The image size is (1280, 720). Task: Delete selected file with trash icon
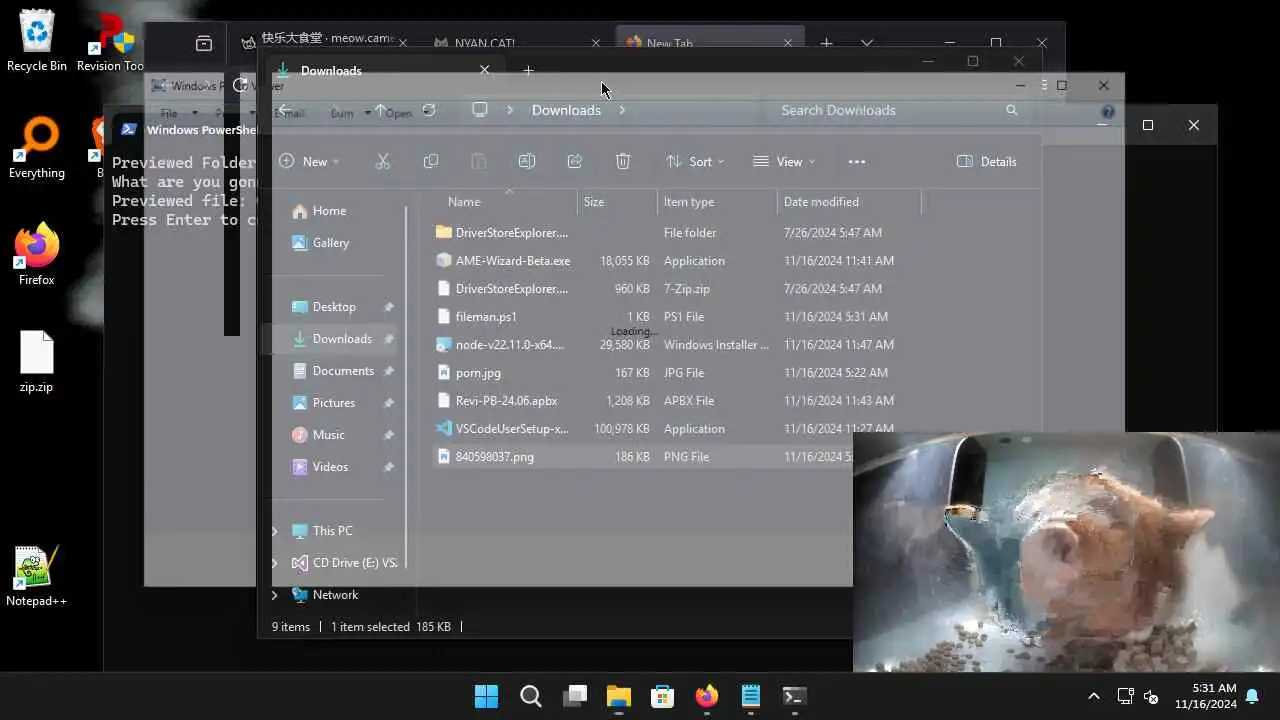[x=623, y=161]
